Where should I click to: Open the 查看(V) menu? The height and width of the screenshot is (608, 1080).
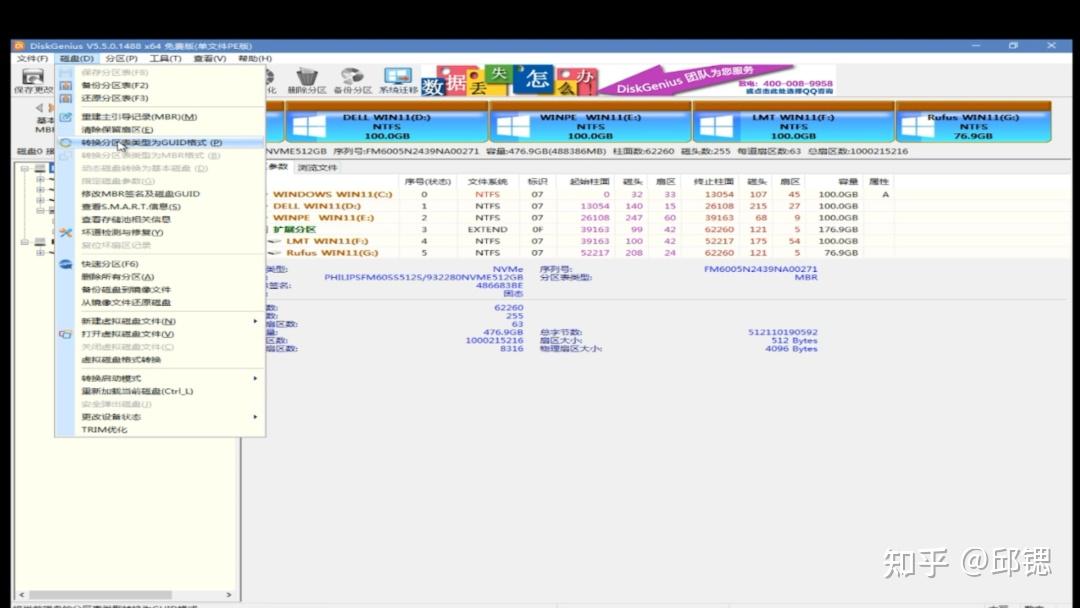coord(209,59)
